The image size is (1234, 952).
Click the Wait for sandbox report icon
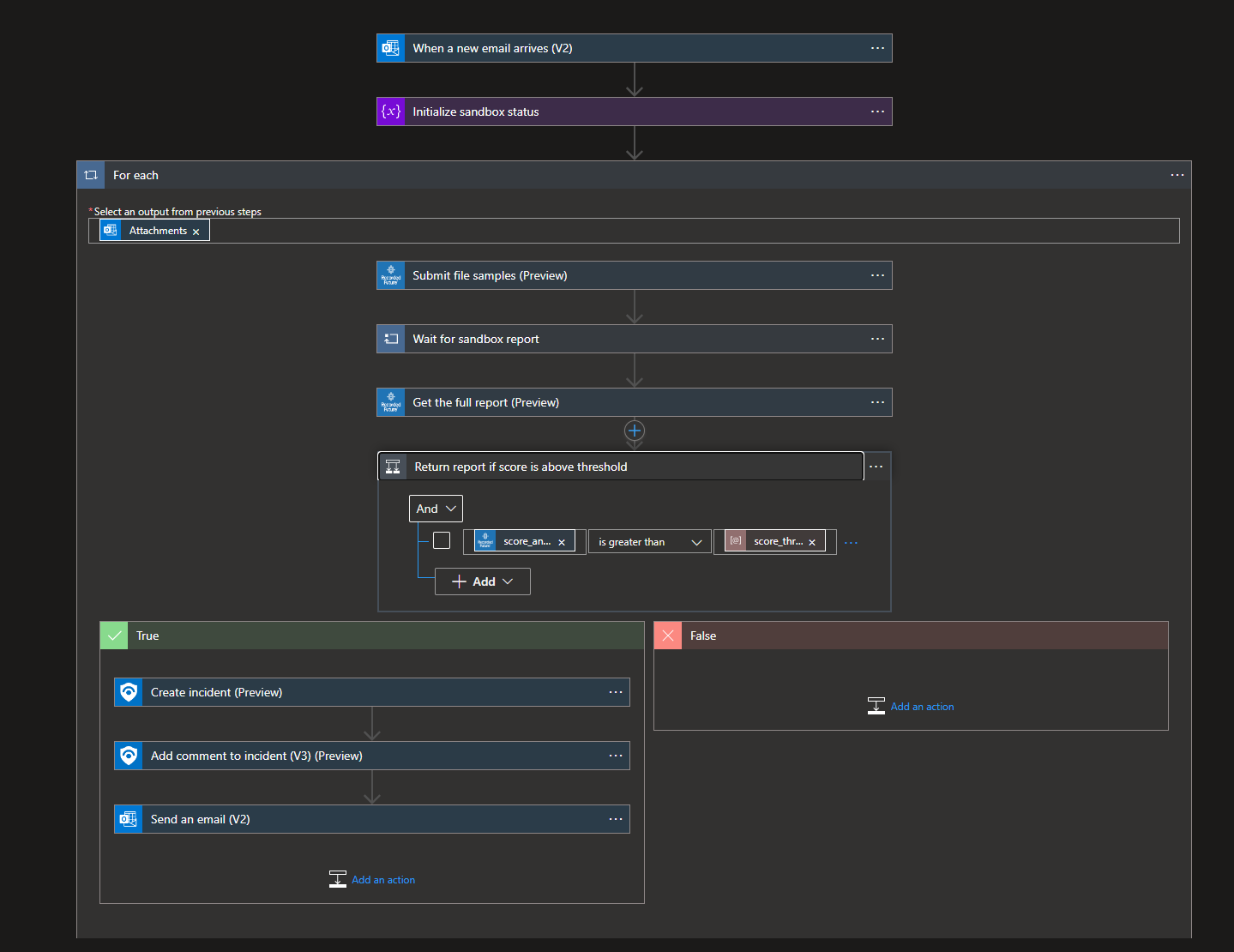click(391, 339)
